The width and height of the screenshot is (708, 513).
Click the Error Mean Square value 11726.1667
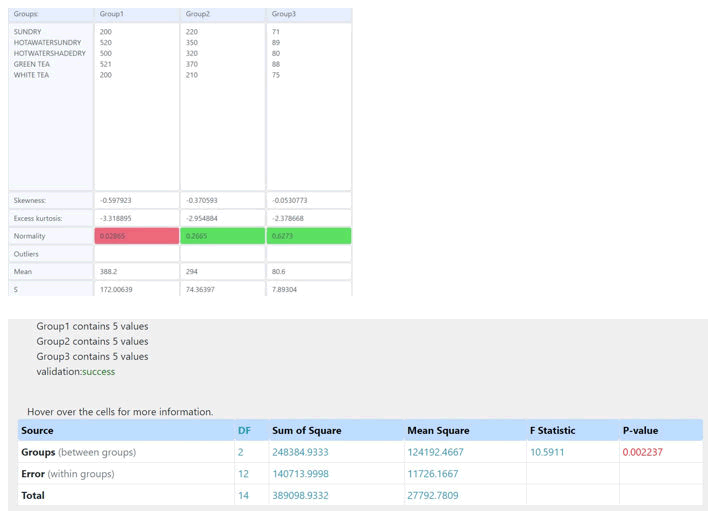pos(434,473)
